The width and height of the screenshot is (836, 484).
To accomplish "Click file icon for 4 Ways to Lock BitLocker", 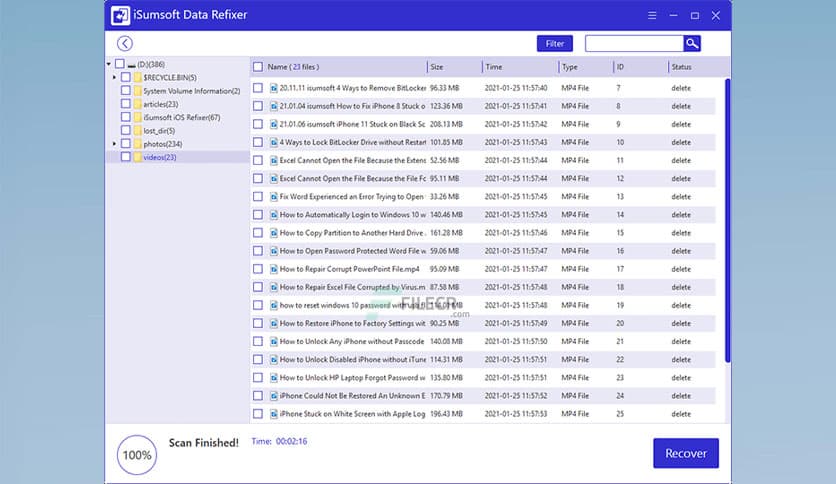I will click(x=274, y=142).
